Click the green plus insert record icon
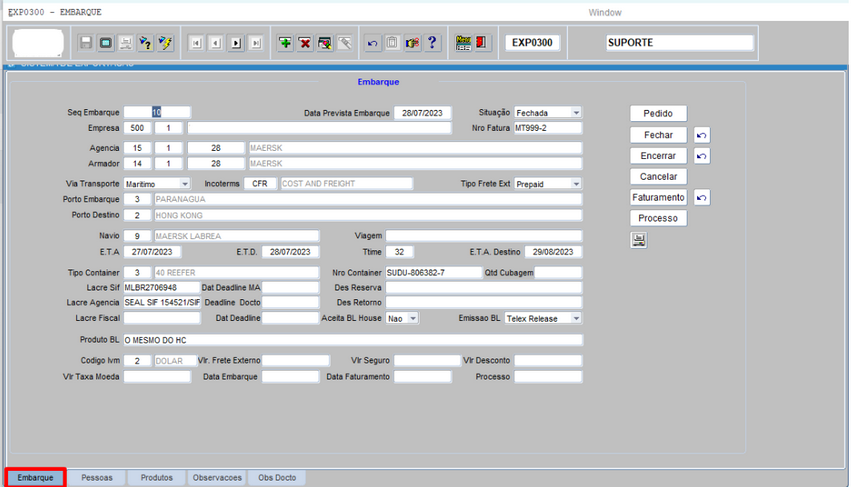The image size is (852, 487). point(285,43)
